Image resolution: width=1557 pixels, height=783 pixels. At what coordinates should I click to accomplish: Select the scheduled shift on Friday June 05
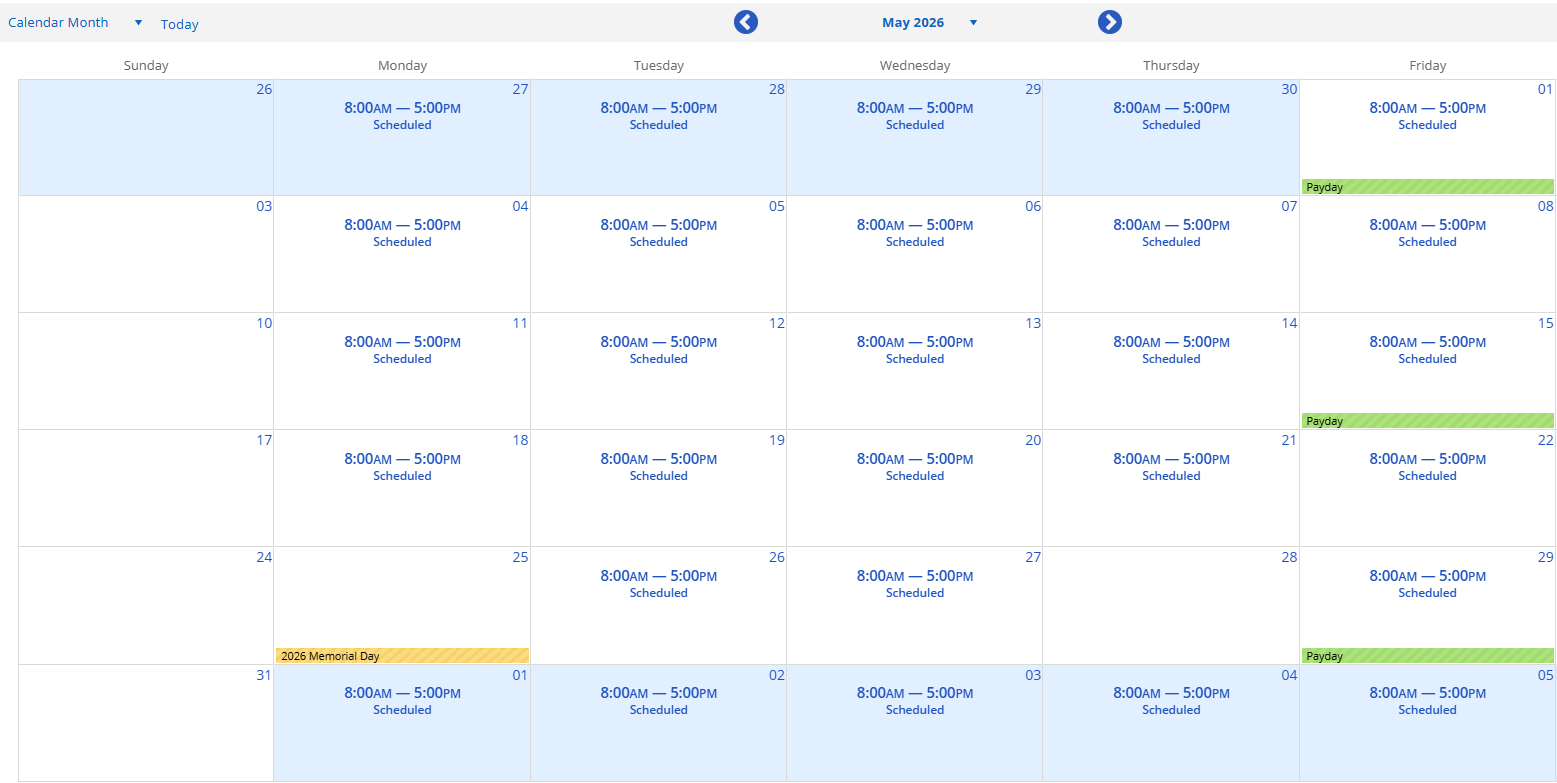pyautogui.click(x=1427, y=701)
